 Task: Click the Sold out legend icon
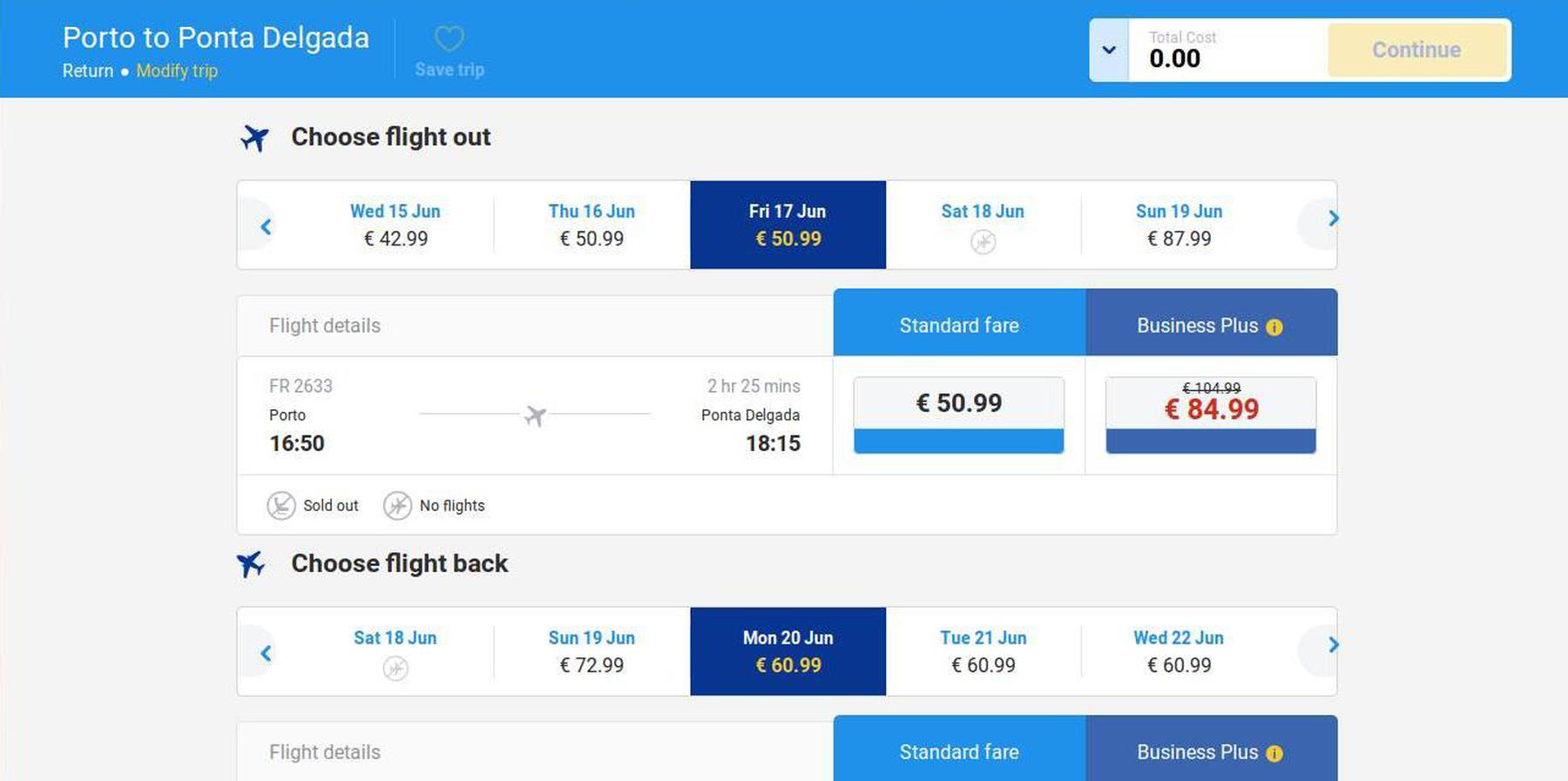click(281, 506)
